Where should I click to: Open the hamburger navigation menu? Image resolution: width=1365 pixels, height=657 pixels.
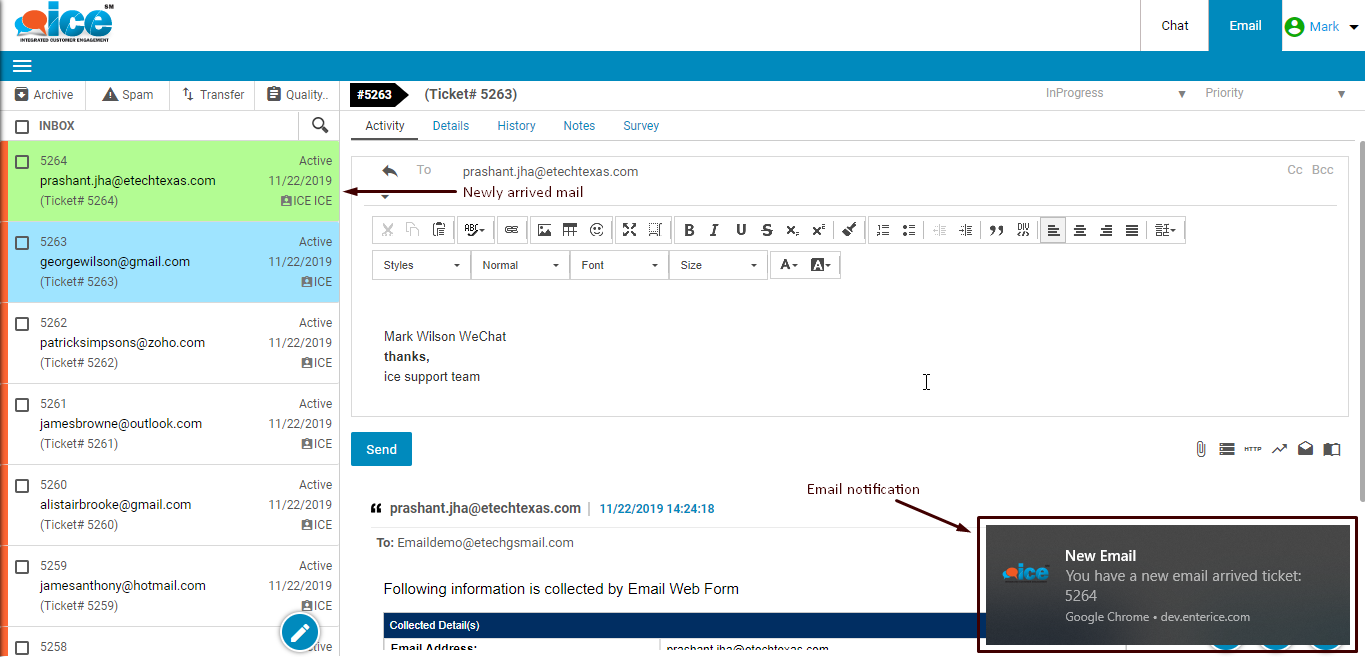click(22, 66)
